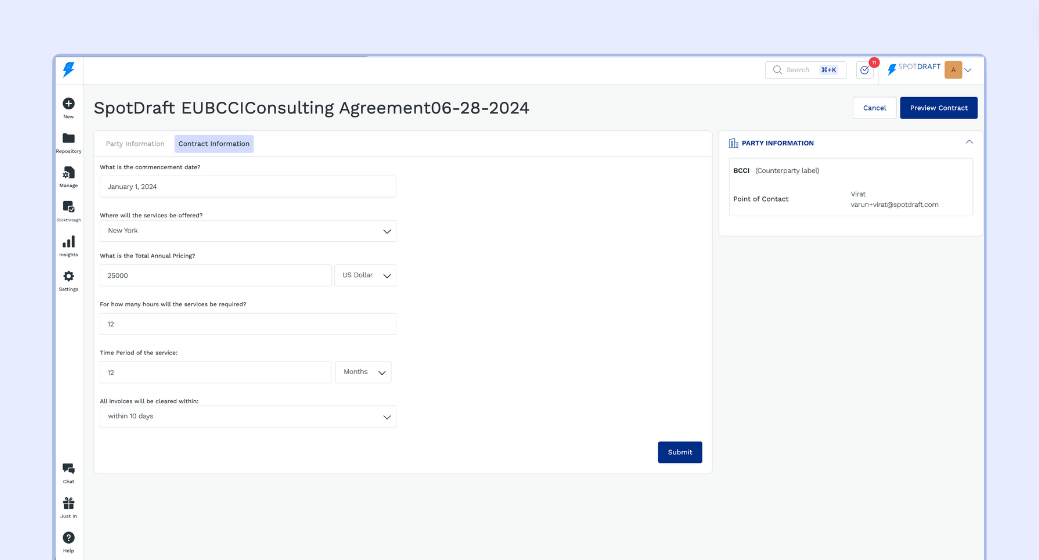Click the New plus icon in sidebar
Image resolution: width=1039 pixels, height=560 pixels.
click(x=68, y=104)
